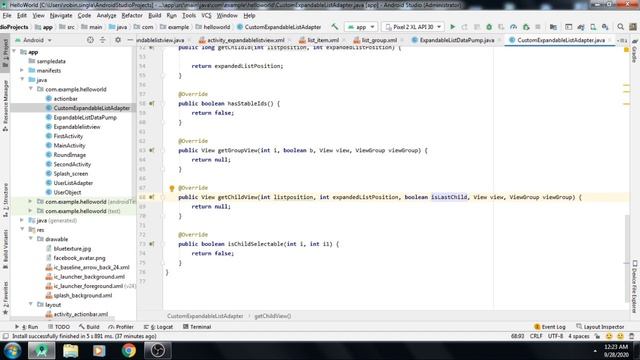This screenshot has height=360, width=640.
Task: Click override gutter marker beside isChildSelectable
Action: coord(152,244)
